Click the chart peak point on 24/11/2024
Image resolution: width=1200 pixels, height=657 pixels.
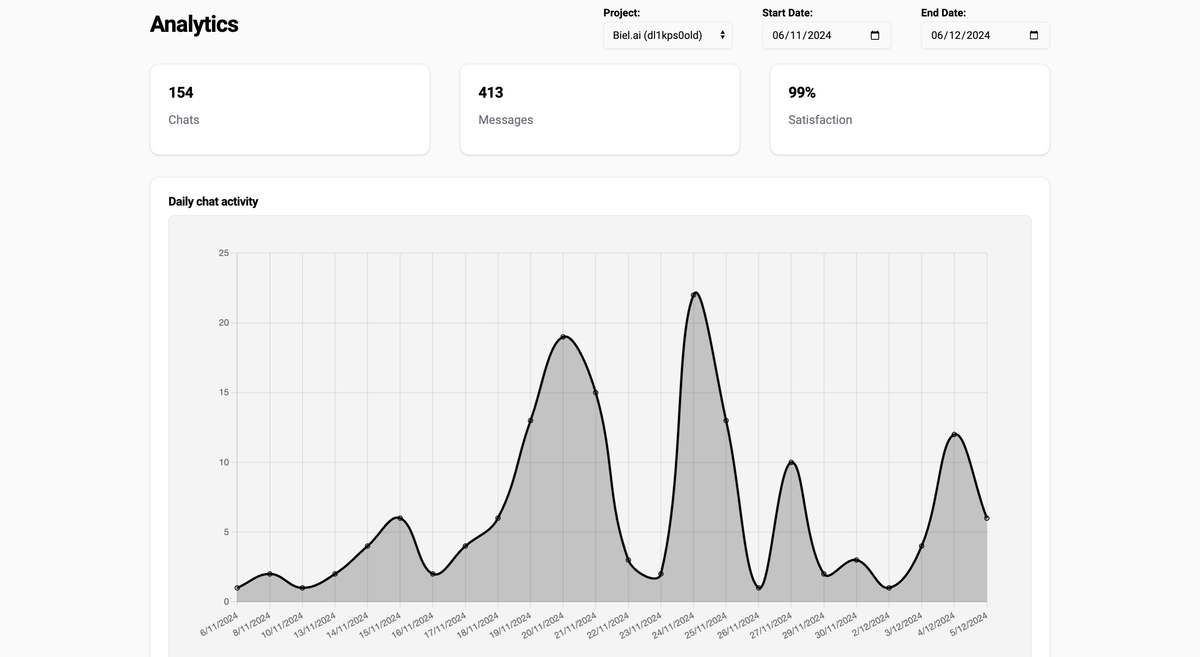coord(694,295)
